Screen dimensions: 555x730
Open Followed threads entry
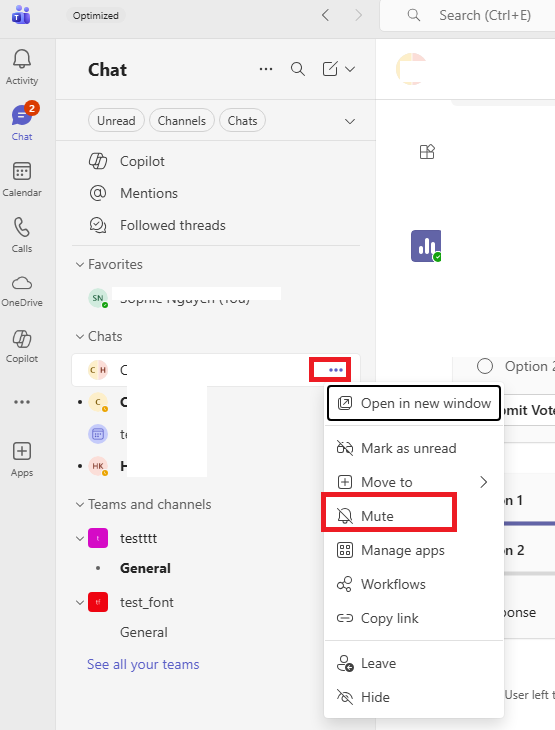216,225
